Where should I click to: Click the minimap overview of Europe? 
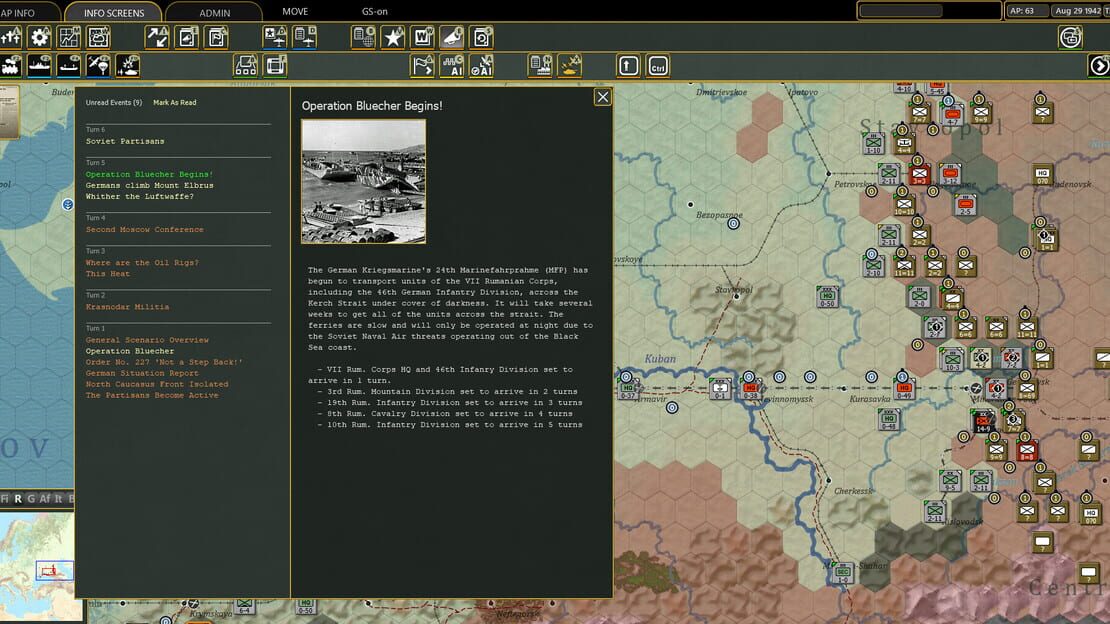tap(37, 567)
